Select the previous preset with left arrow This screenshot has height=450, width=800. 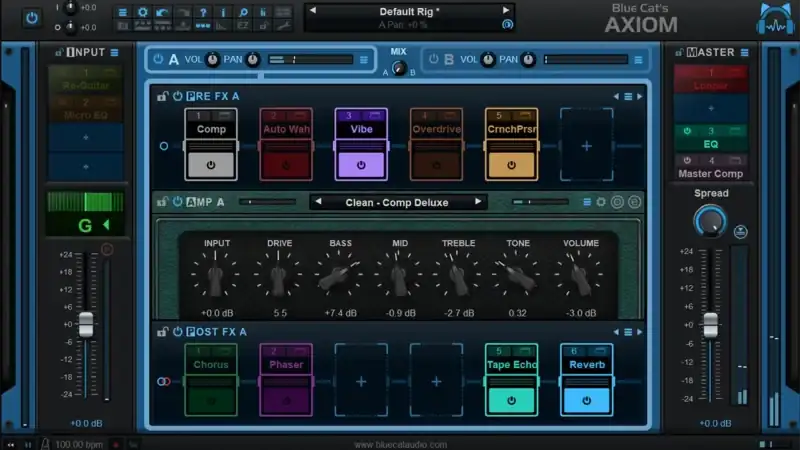313,10
